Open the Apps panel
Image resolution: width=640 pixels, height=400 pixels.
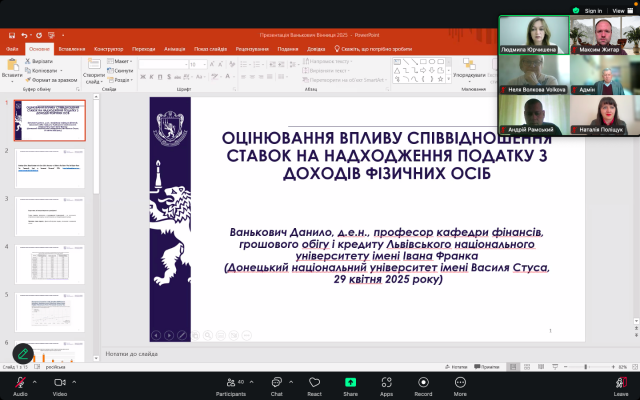386,382
